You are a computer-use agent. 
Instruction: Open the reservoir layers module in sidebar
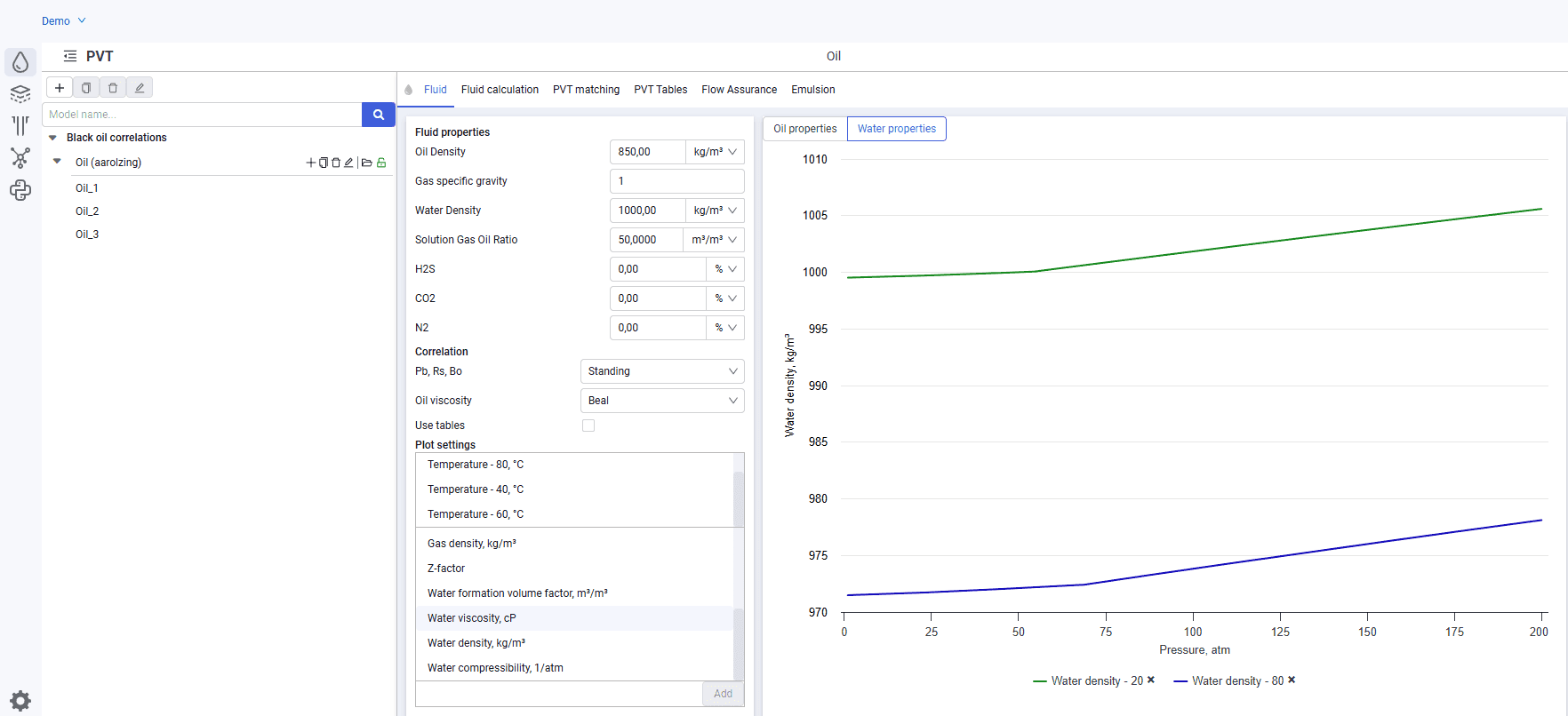click(x=20, y=94)
